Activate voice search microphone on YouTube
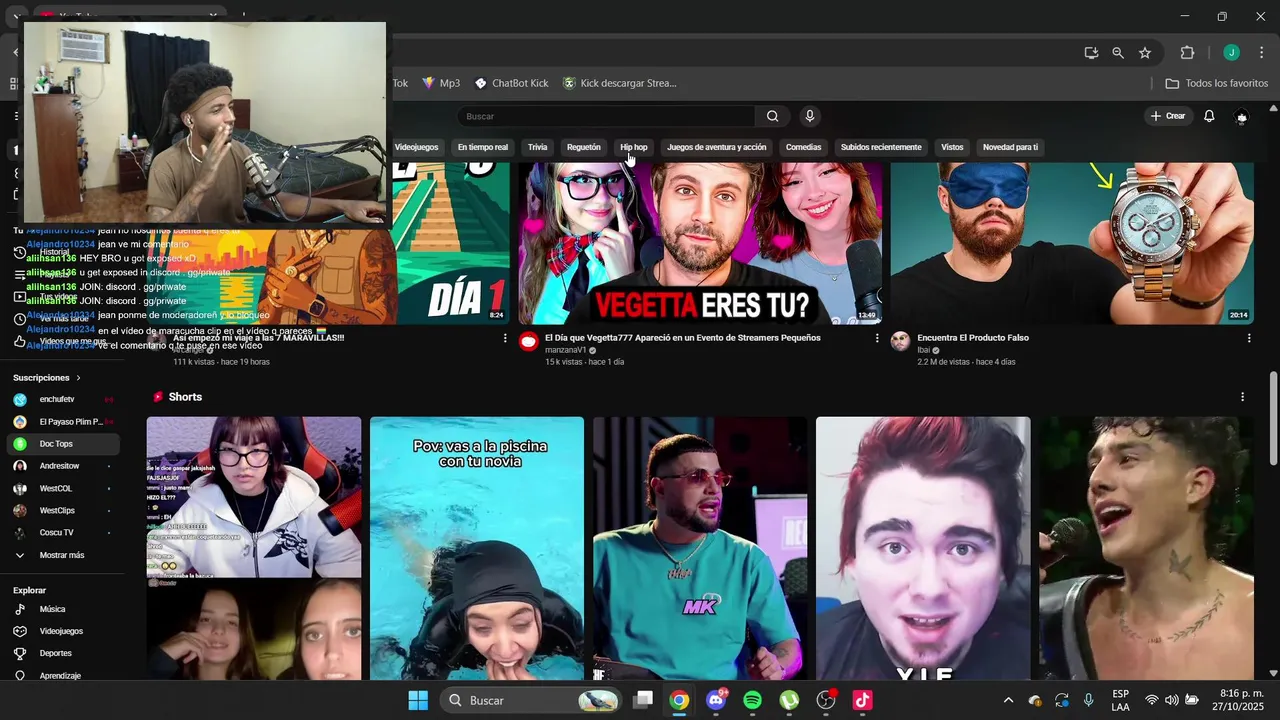Image resolution: width=1280 pixels, height=720 pixels. click(810, 116)
